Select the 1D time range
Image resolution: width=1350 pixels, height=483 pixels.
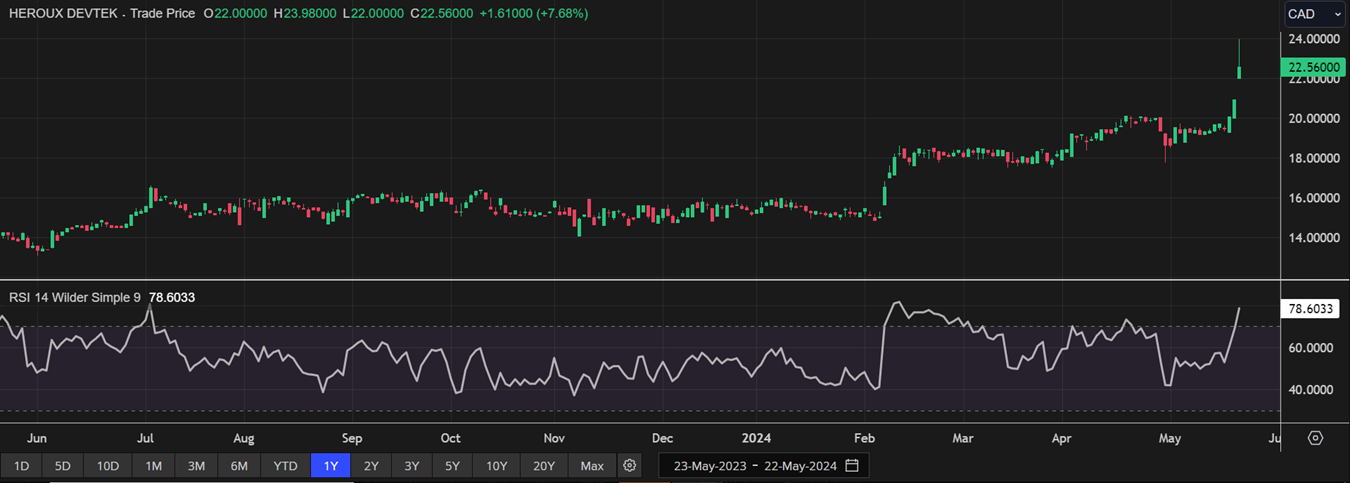tap(21, 466)
